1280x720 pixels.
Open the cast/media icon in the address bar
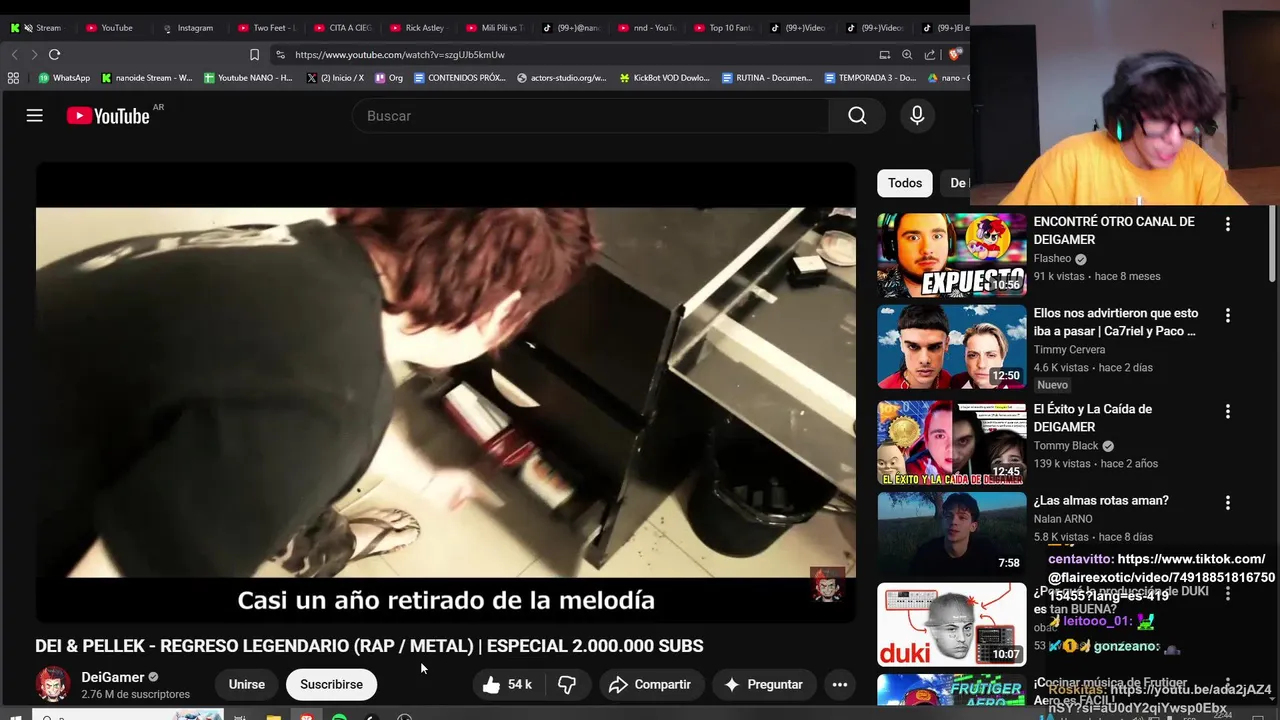(x=884, y=55)
